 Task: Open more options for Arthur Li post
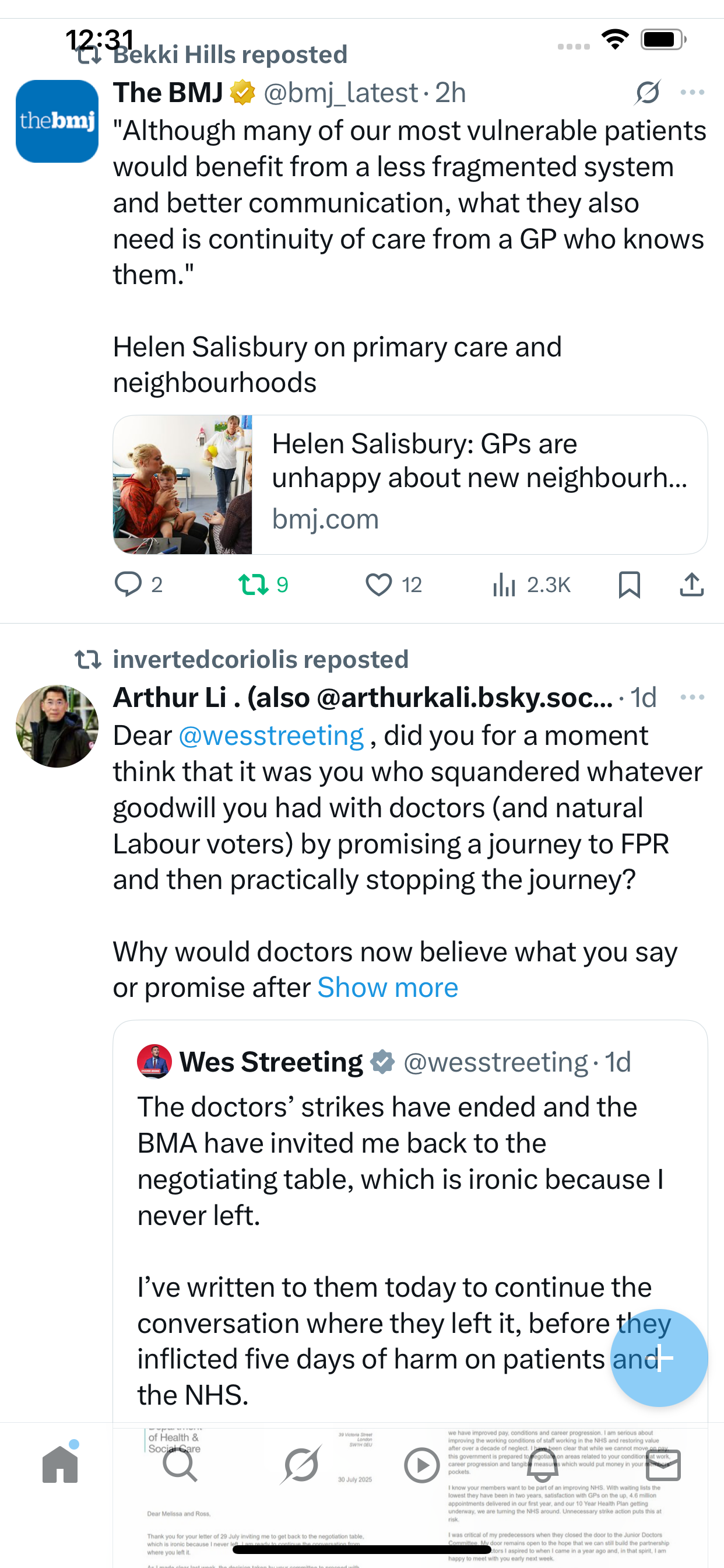(x=693, y=697)
